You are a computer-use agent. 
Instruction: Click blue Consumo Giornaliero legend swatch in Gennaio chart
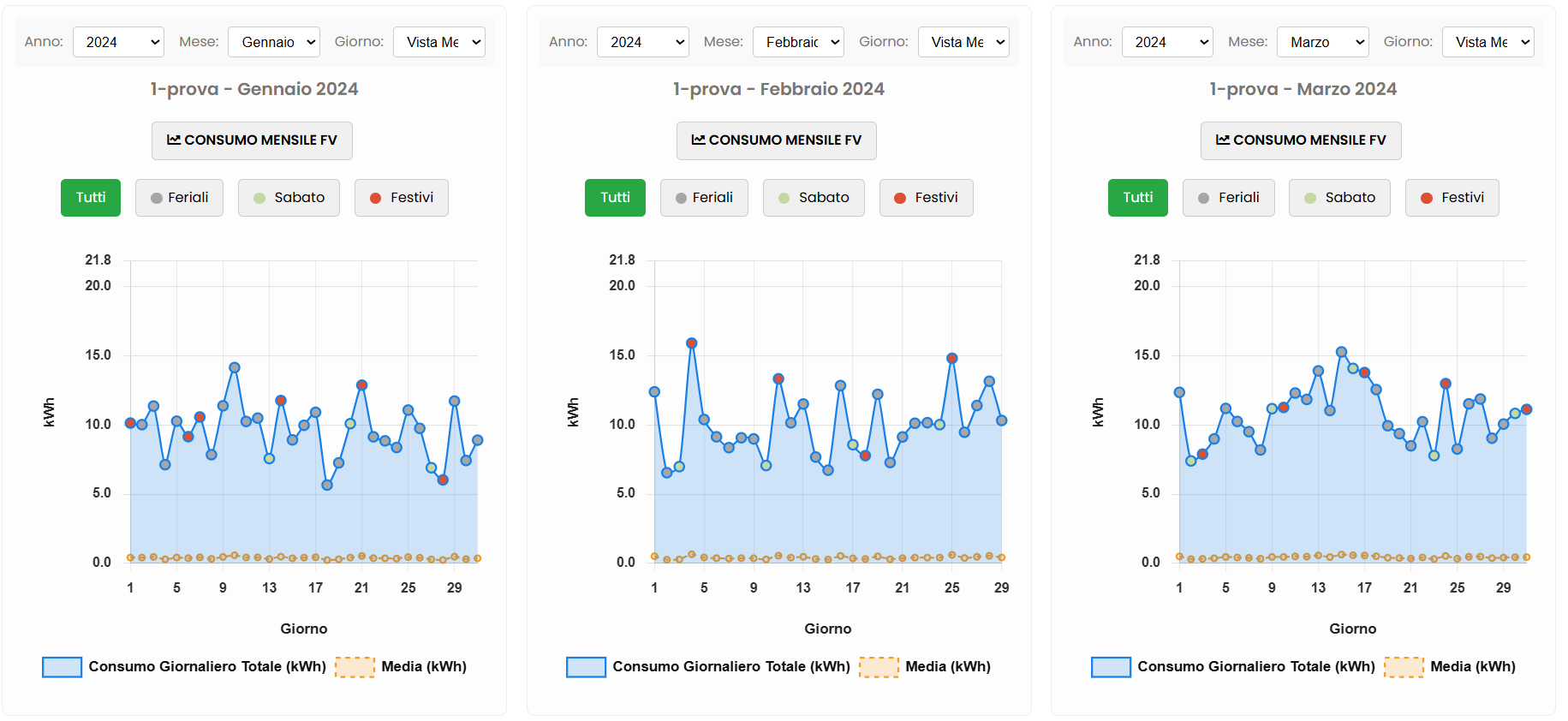tap(63, 667)
